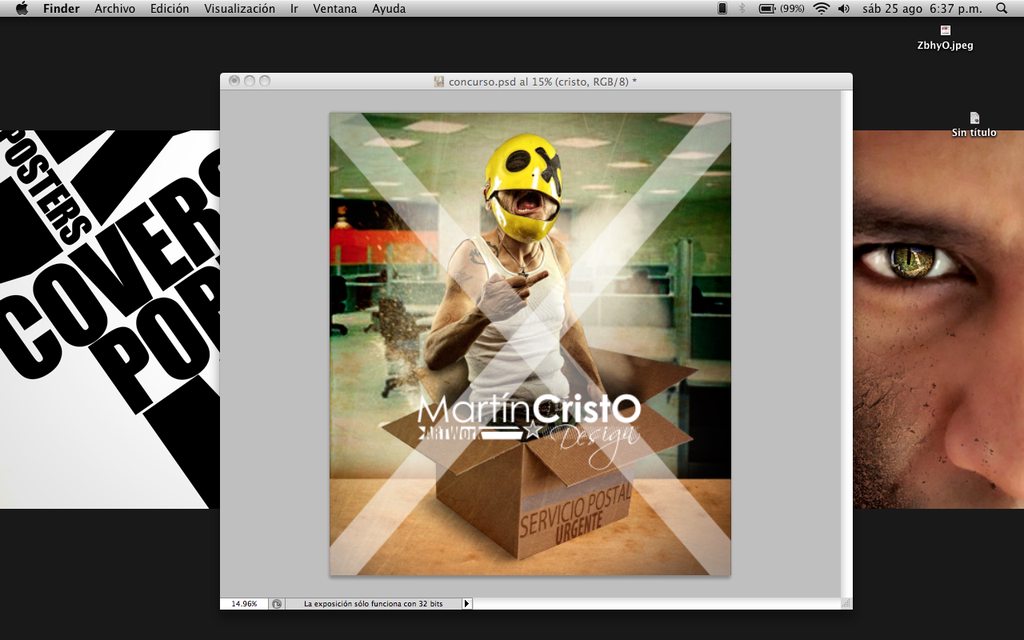Open the Ir menu
Screen dimensions: 1024x640
294,8
